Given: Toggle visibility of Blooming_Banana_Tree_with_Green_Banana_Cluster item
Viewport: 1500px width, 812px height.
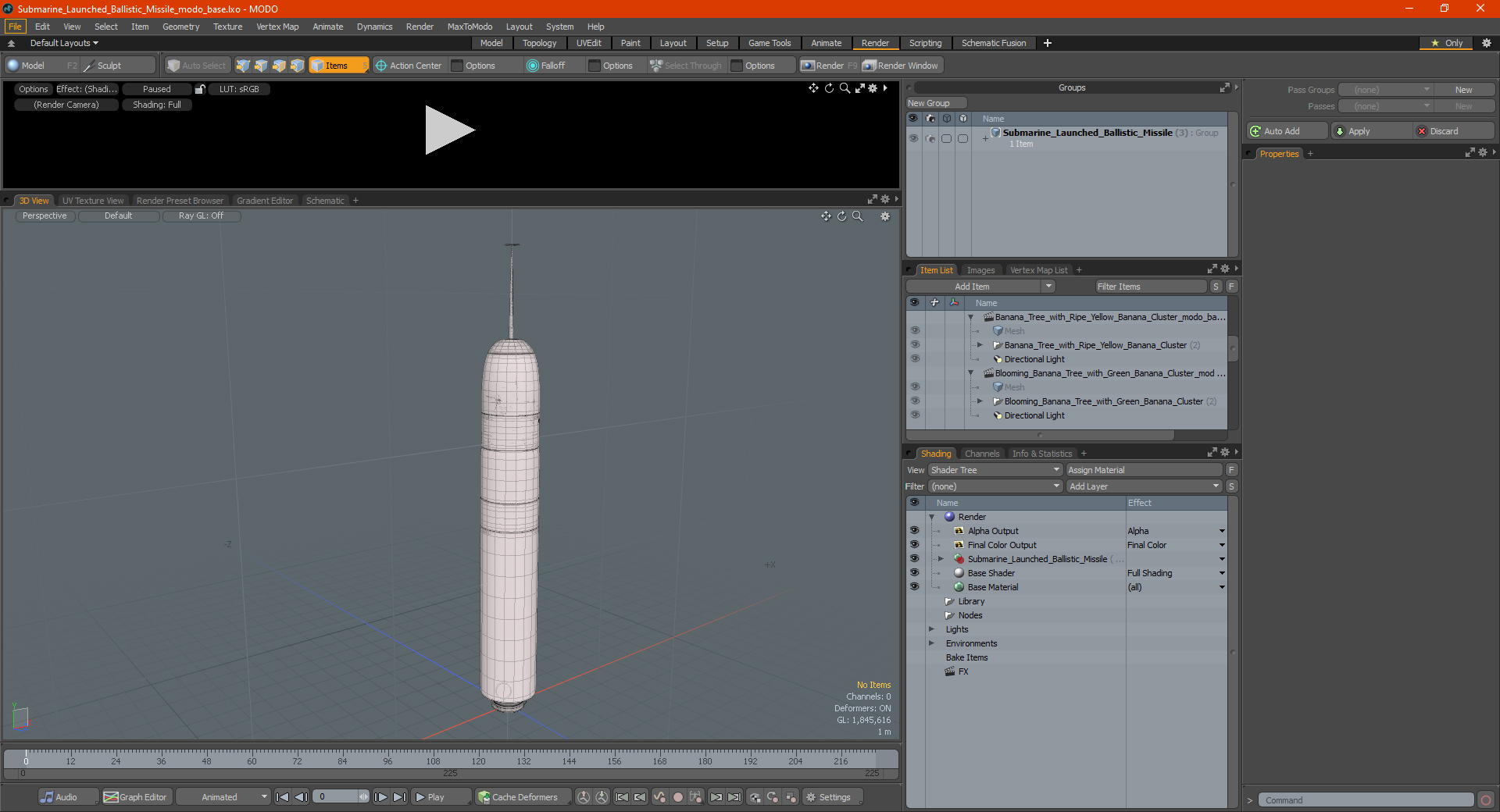Looking at the screenshot, I should coord(915,401).
